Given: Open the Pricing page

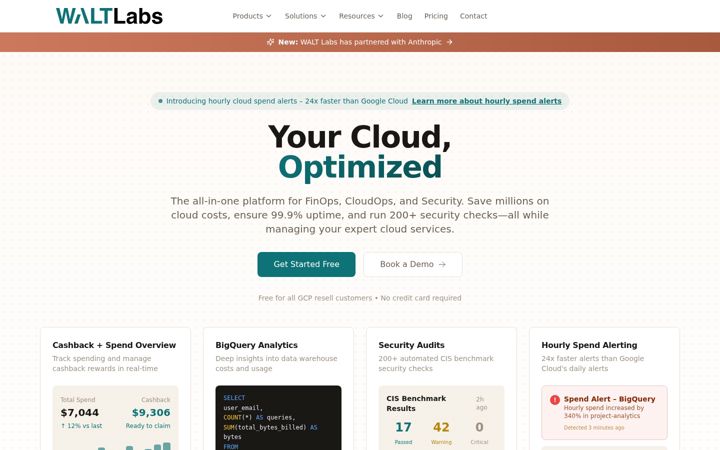Looking at the screenshot, I should click(x=436, y=16).
